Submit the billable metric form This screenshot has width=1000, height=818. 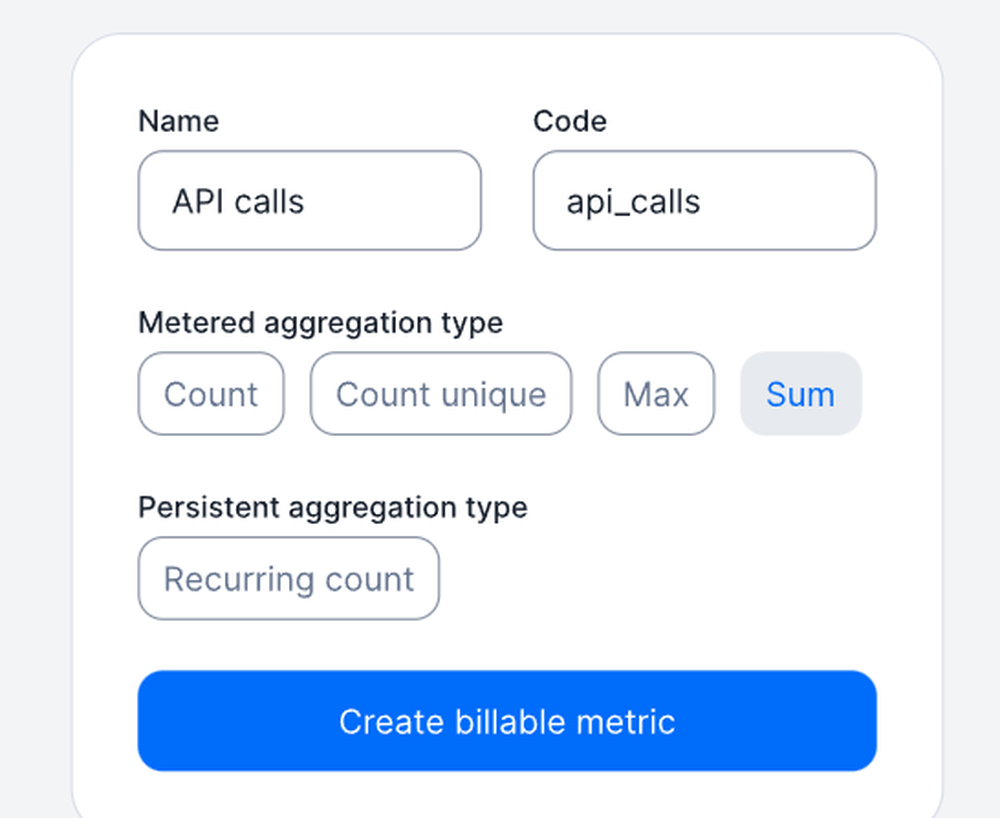click(x=507, y=721)
